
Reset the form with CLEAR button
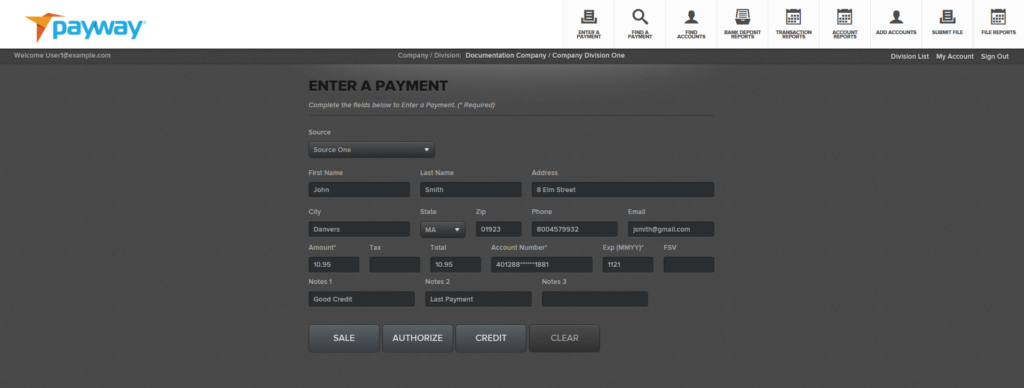564,338
